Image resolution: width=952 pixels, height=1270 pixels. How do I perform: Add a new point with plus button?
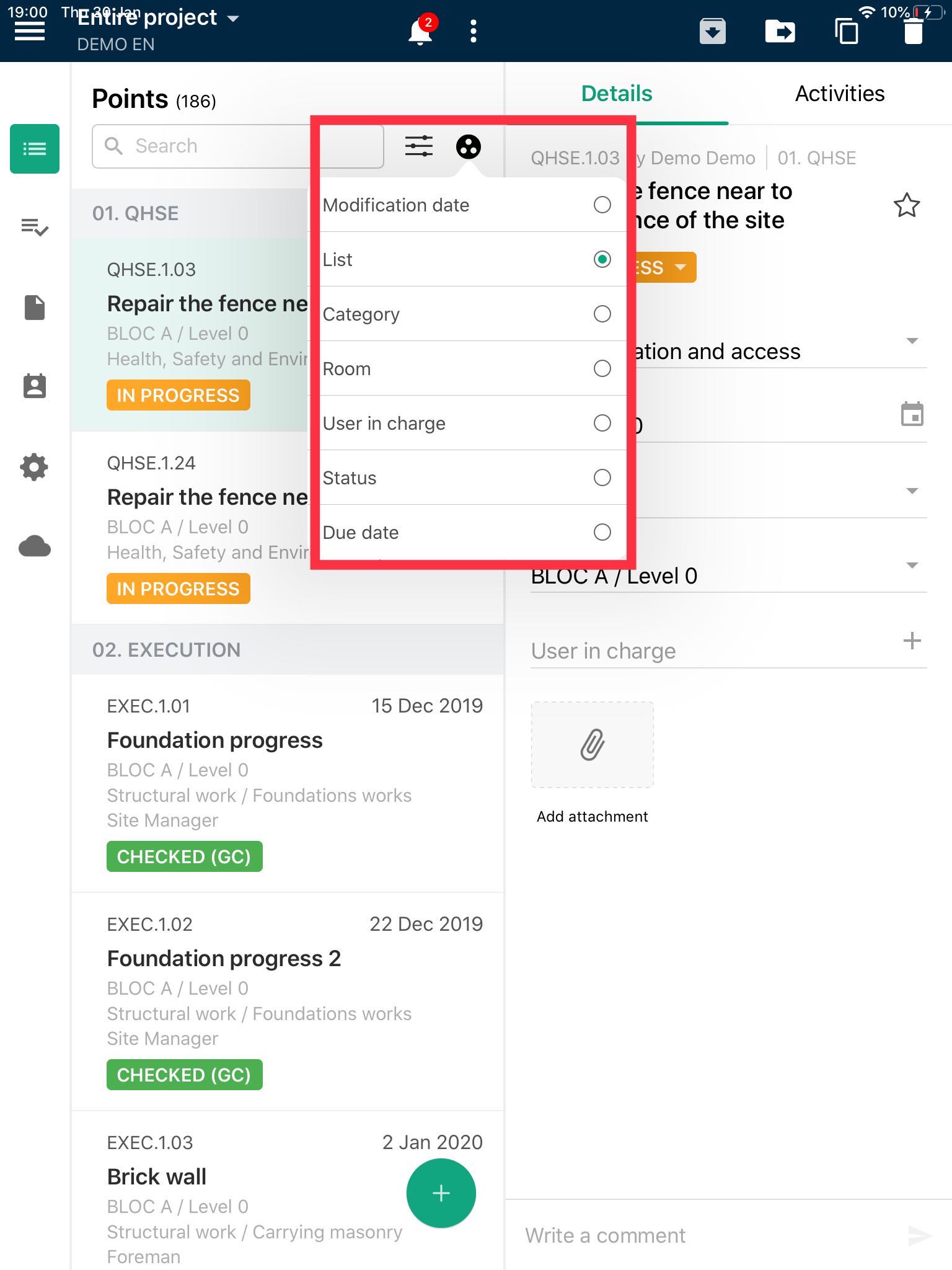(441, 1193)
